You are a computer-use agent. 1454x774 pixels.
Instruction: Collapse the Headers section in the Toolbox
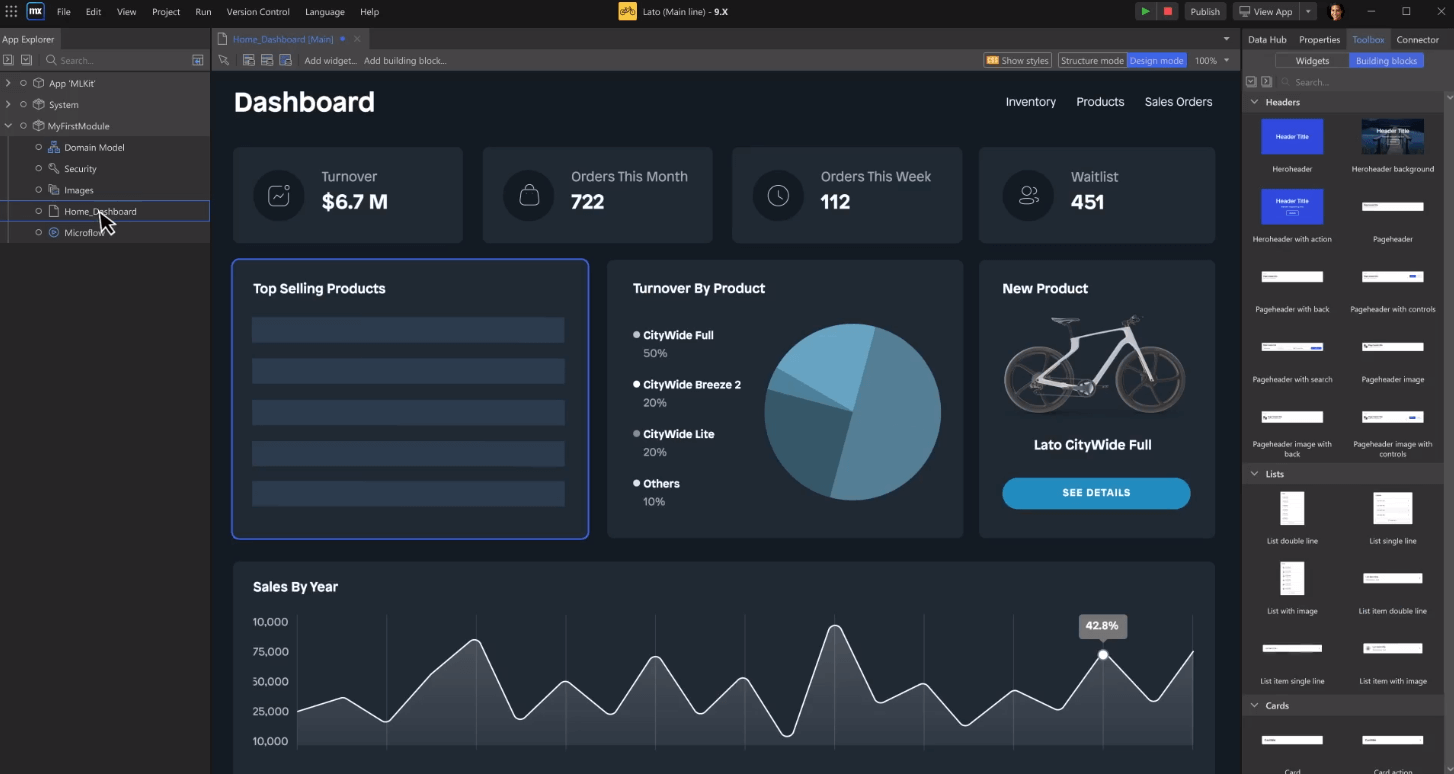(1256, 102)
